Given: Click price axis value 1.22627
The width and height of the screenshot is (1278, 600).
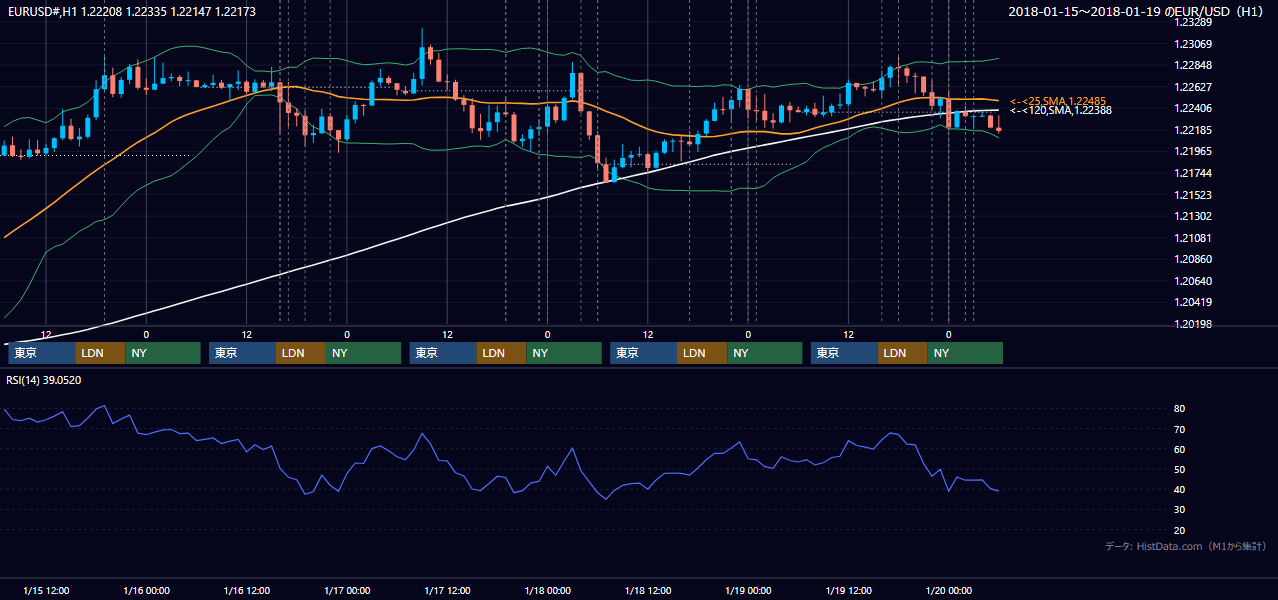Looking at the screenshot, I should coord(1193,87).
